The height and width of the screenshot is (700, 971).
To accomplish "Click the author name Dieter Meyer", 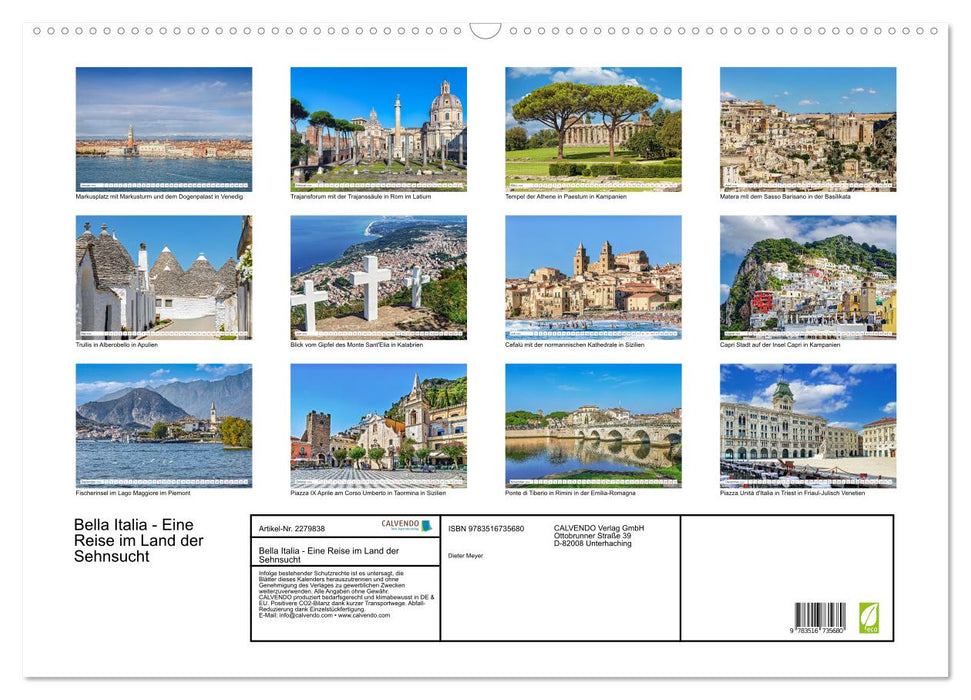I will coord(465,555).
